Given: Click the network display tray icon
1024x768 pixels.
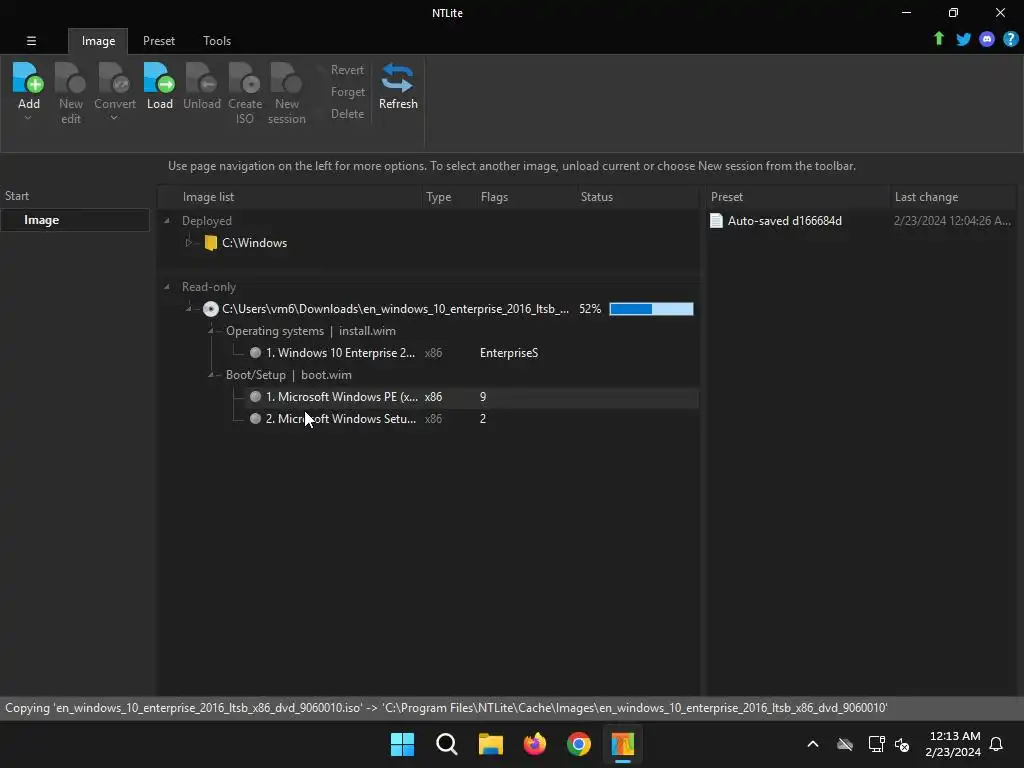Looking at the screenshot, I should pos(876,744).
